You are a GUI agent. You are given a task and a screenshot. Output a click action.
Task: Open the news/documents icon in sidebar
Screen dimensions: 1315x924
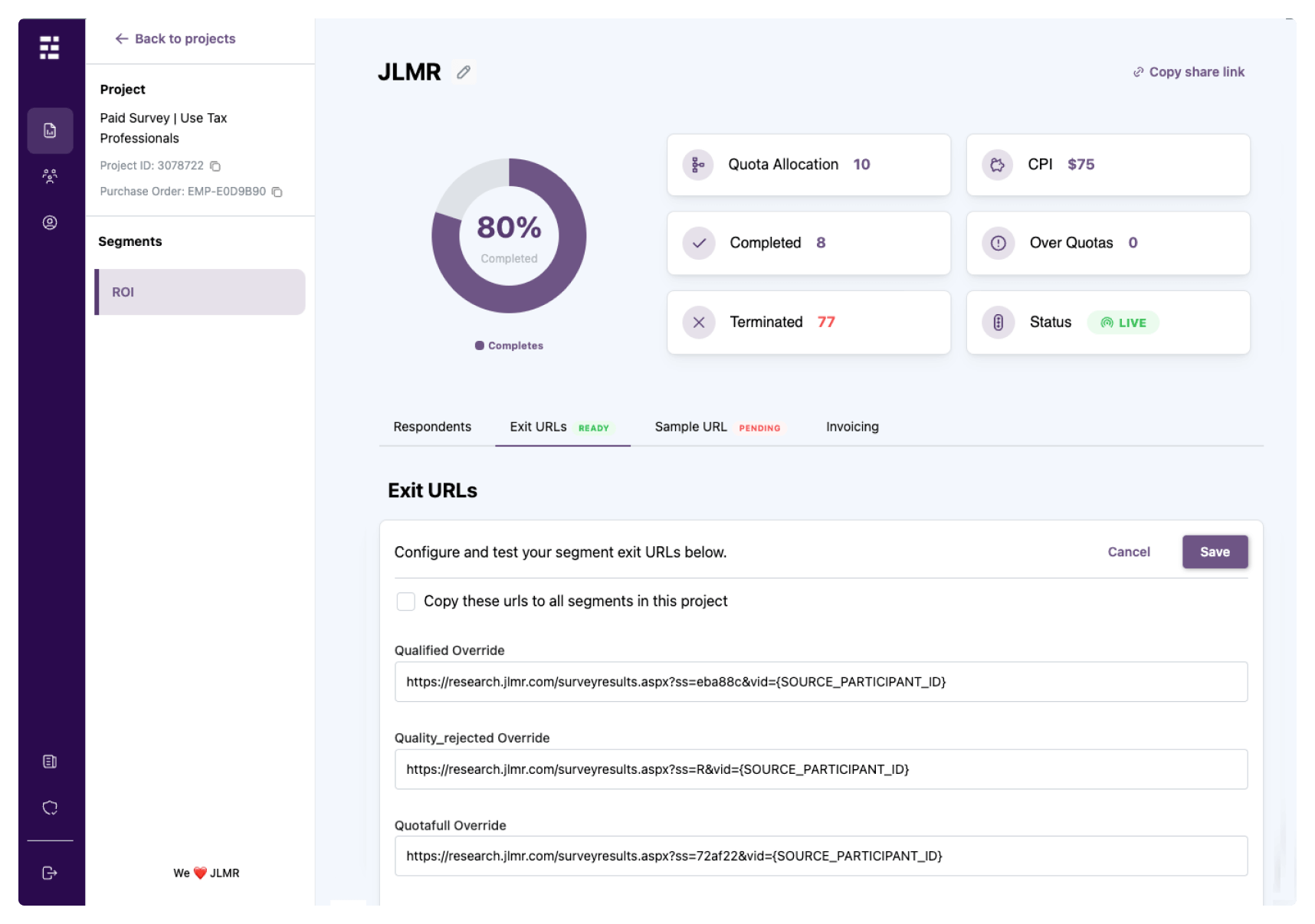50,762
